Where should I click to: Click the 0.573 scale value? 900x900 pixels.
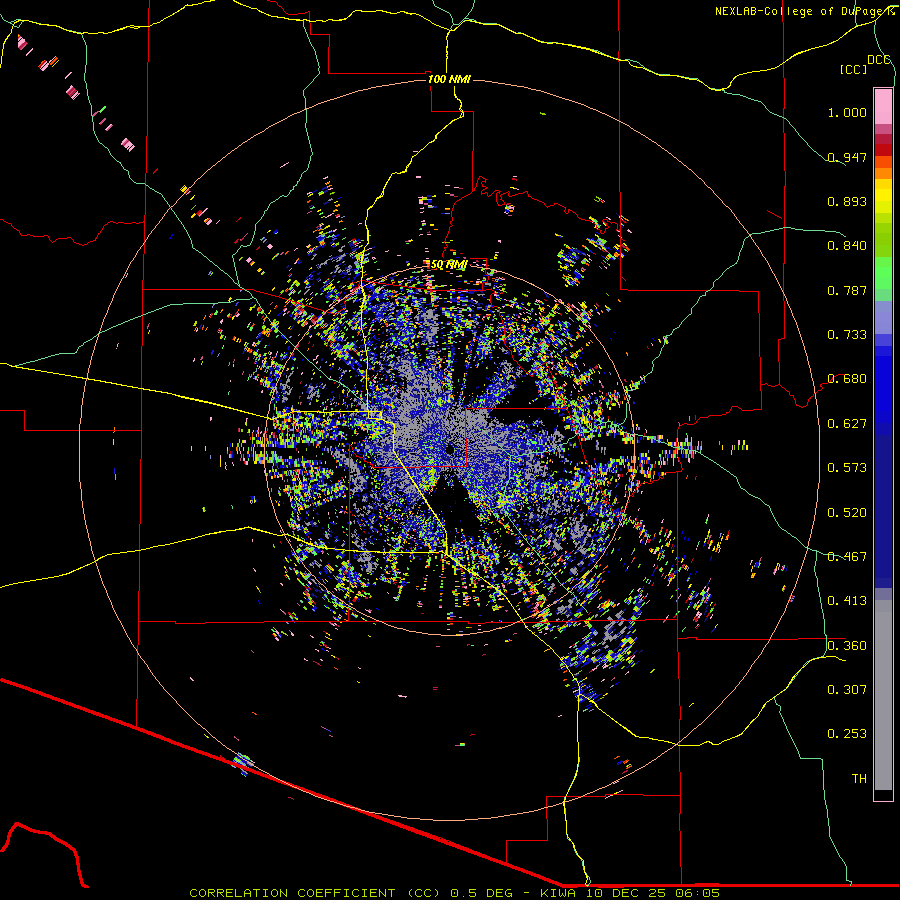847,468
